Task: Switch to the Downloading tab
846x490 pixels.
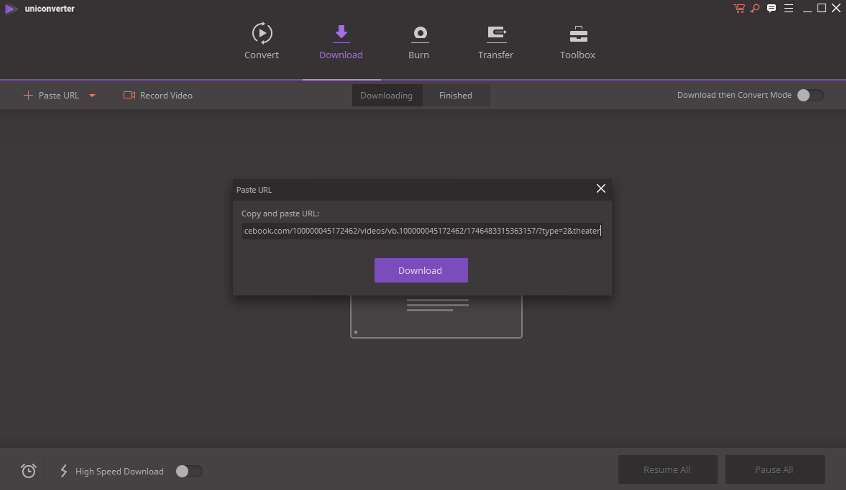Action: (387, 96)
